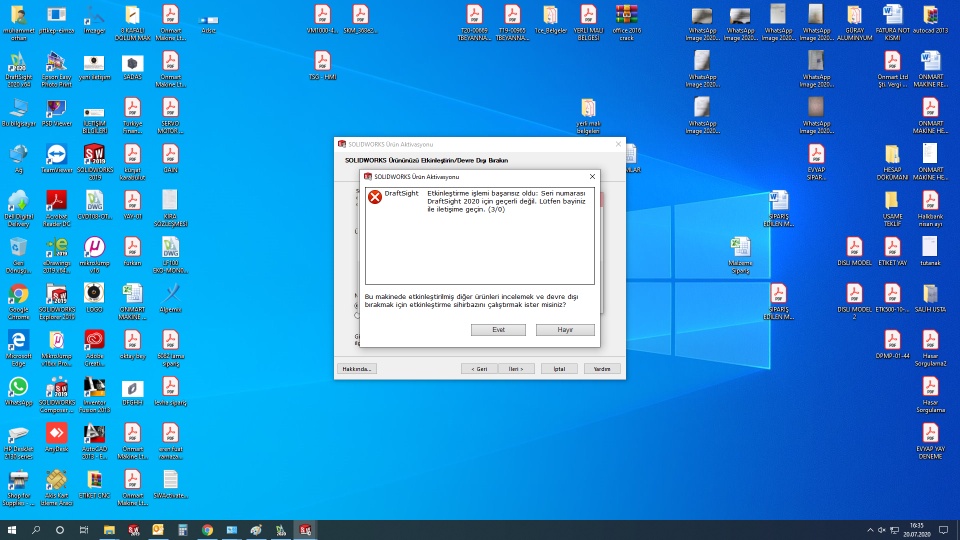Viewport: 960px width, 540px height.
Task: Open the Windows Start menu
Action: (x=12, y=530)
